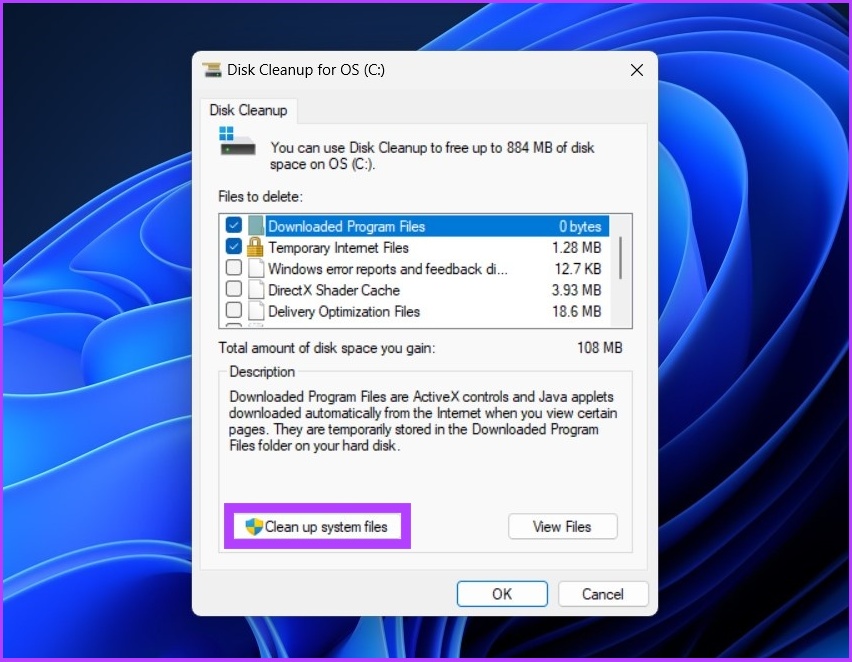This screenshot has width=852, height=662.
Task: Click the page icon beside Delivery Optimization Files
Action: click(256, 311)
